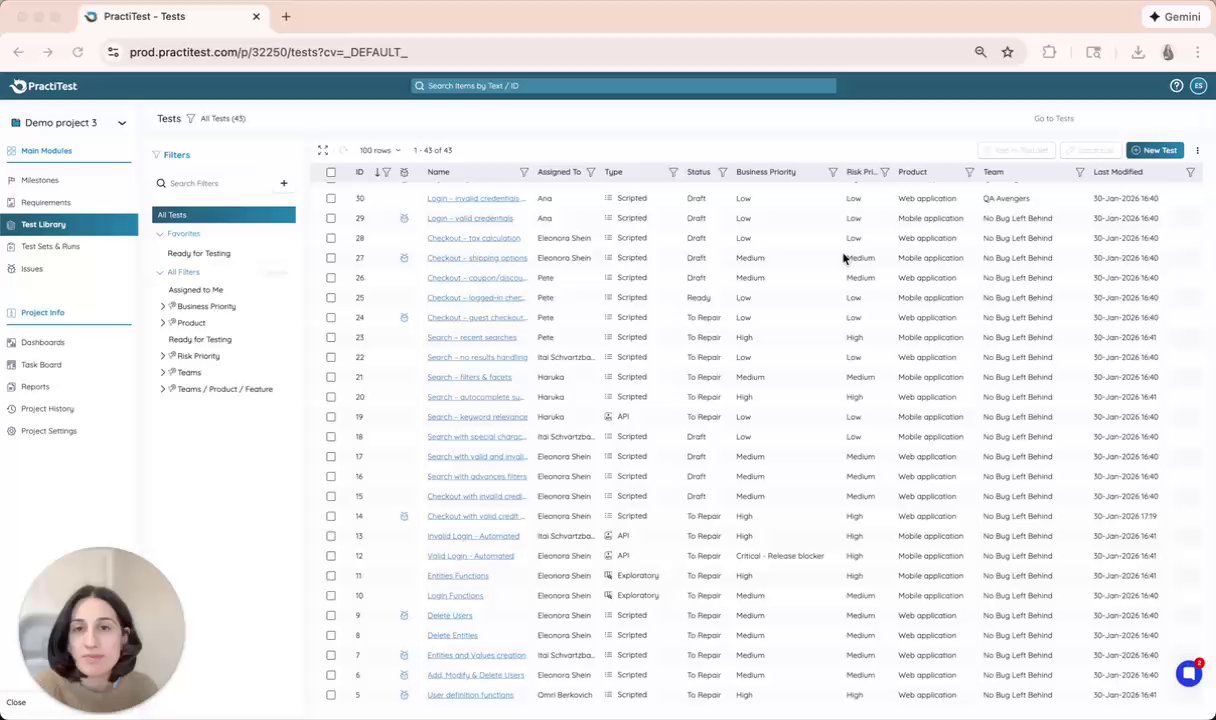Reload the browser page
Image resolution: width=1216 pixels, height=720 pixels.
78,52
